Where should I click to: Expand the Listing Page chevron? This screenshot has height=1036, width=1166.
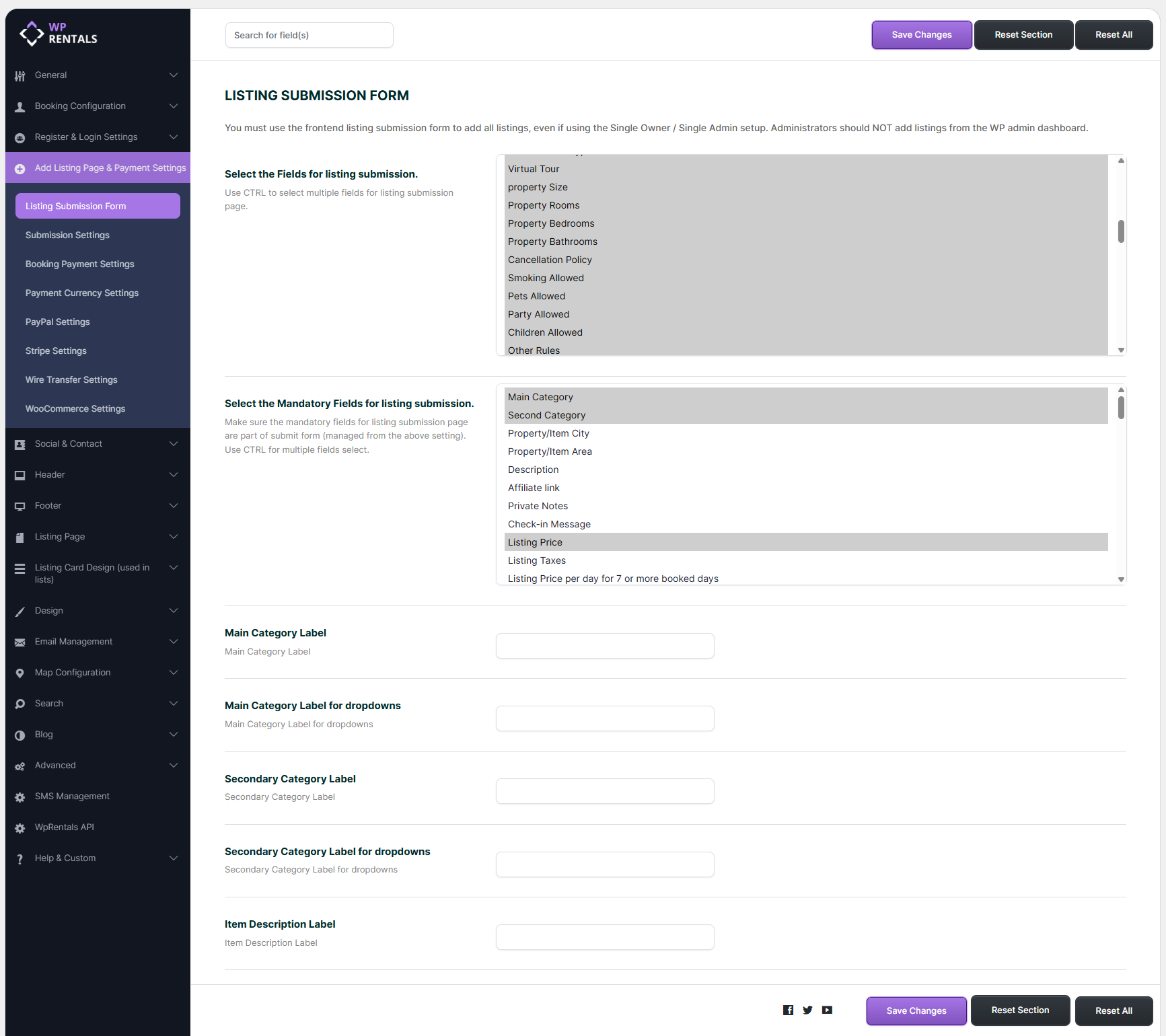[x=174, y=537]
